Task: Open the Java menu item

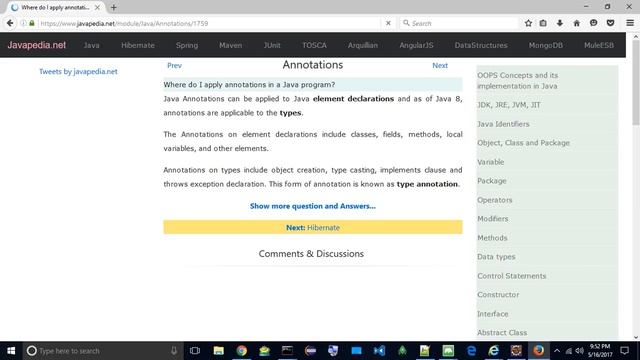Action: [x=91, y=45]
